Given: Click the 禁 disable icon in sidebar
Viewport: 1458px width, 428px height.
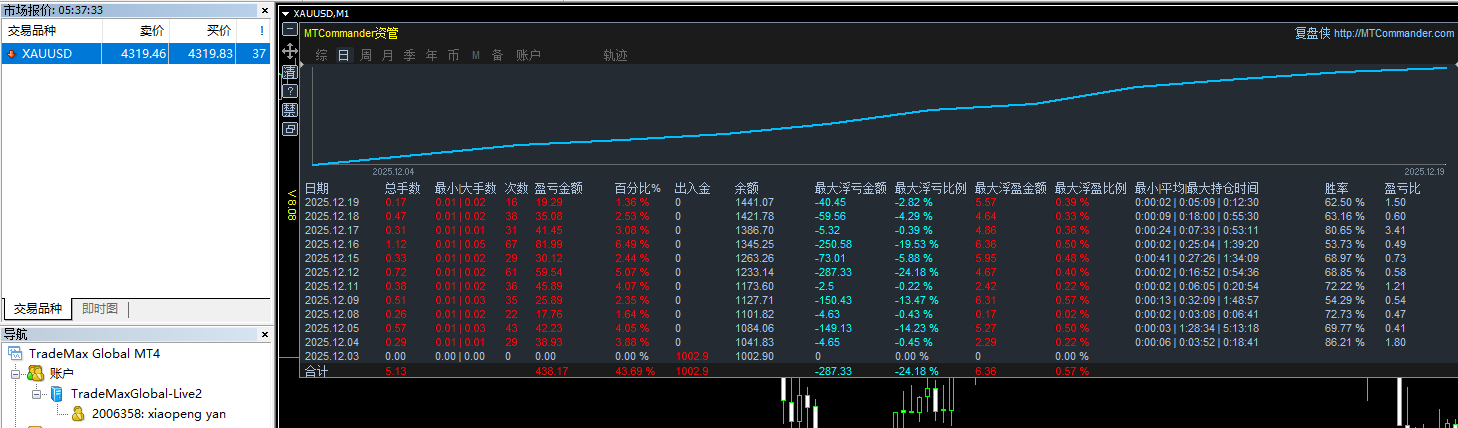Looking at the screenshot, I should point(290,110).
